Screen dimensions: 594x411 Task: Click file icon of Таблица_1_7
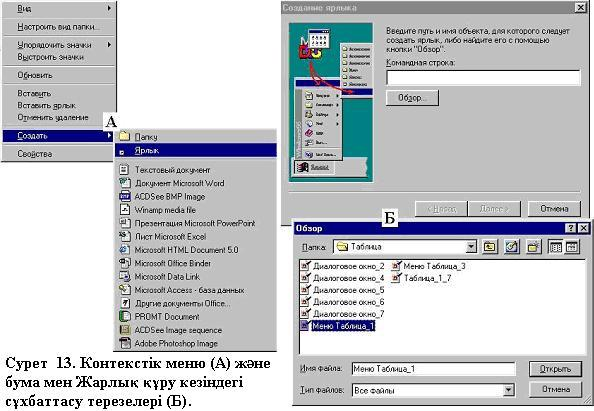(x=396, y=278)
